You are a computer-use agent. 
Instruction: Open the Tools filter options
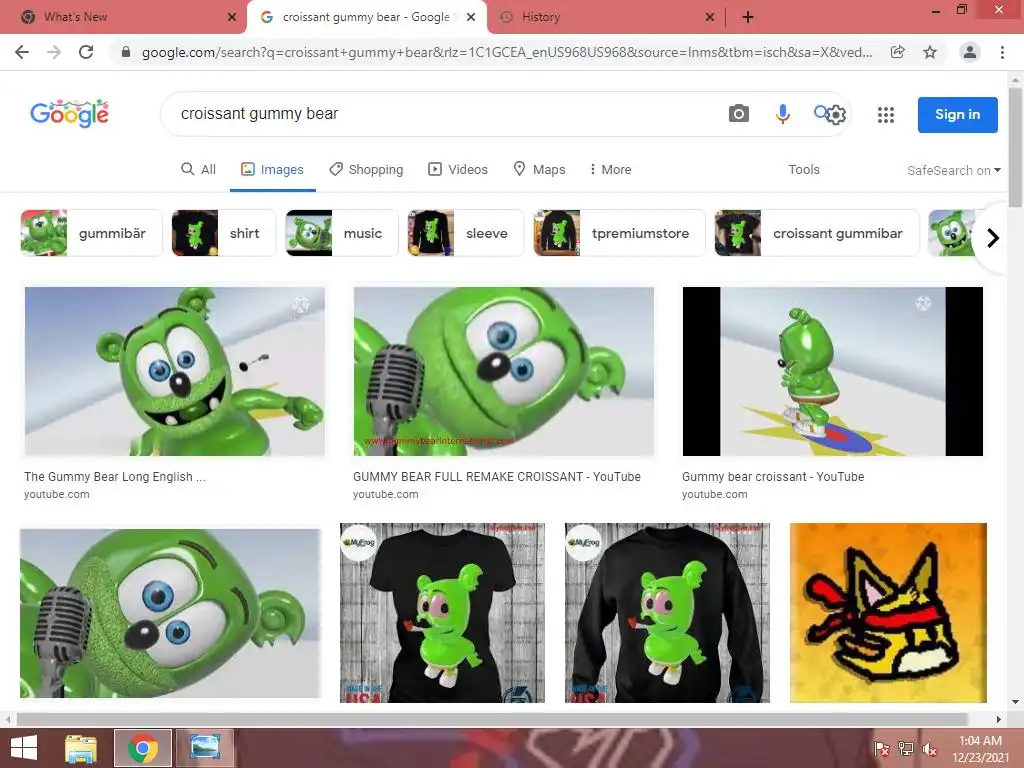[x=803, y=169]
